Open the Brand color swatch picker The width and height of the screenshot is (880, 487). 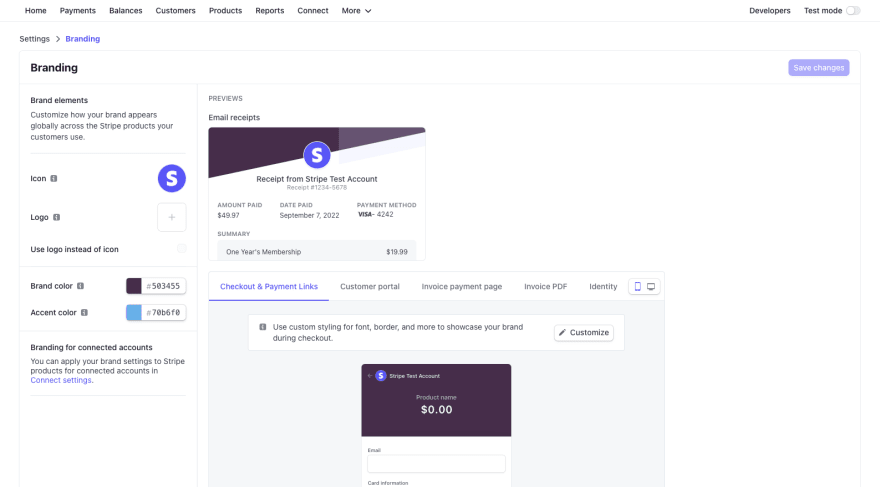click(134, 286)
